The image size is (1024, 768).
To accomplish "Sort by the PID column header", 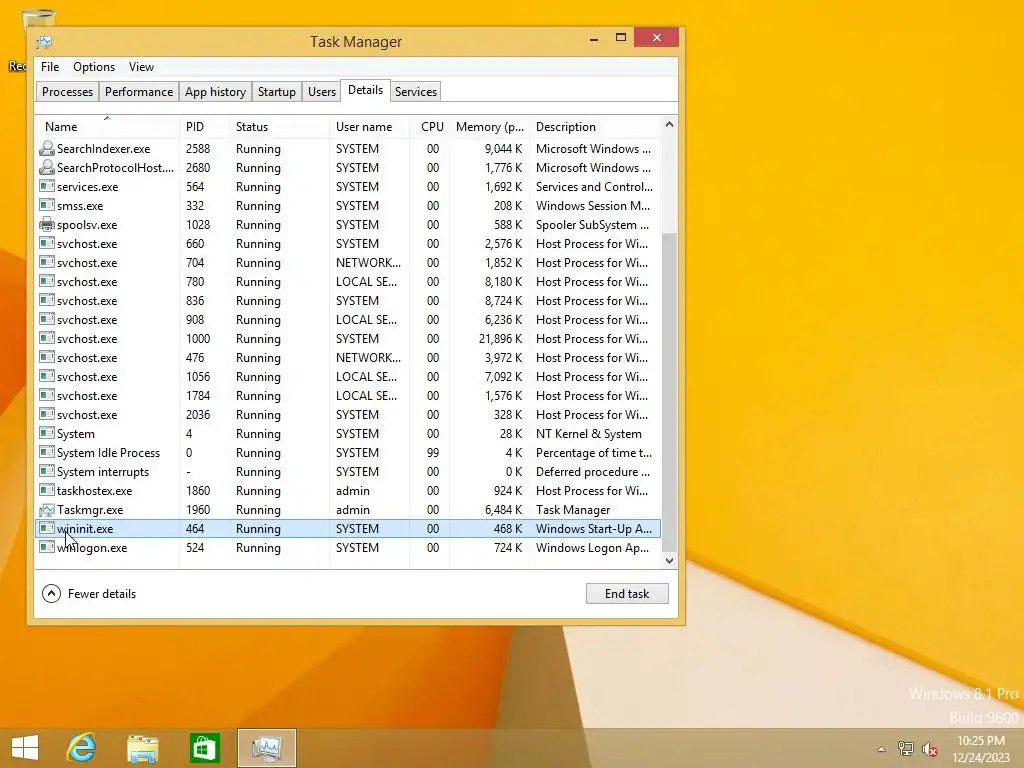I will [204, 127].
